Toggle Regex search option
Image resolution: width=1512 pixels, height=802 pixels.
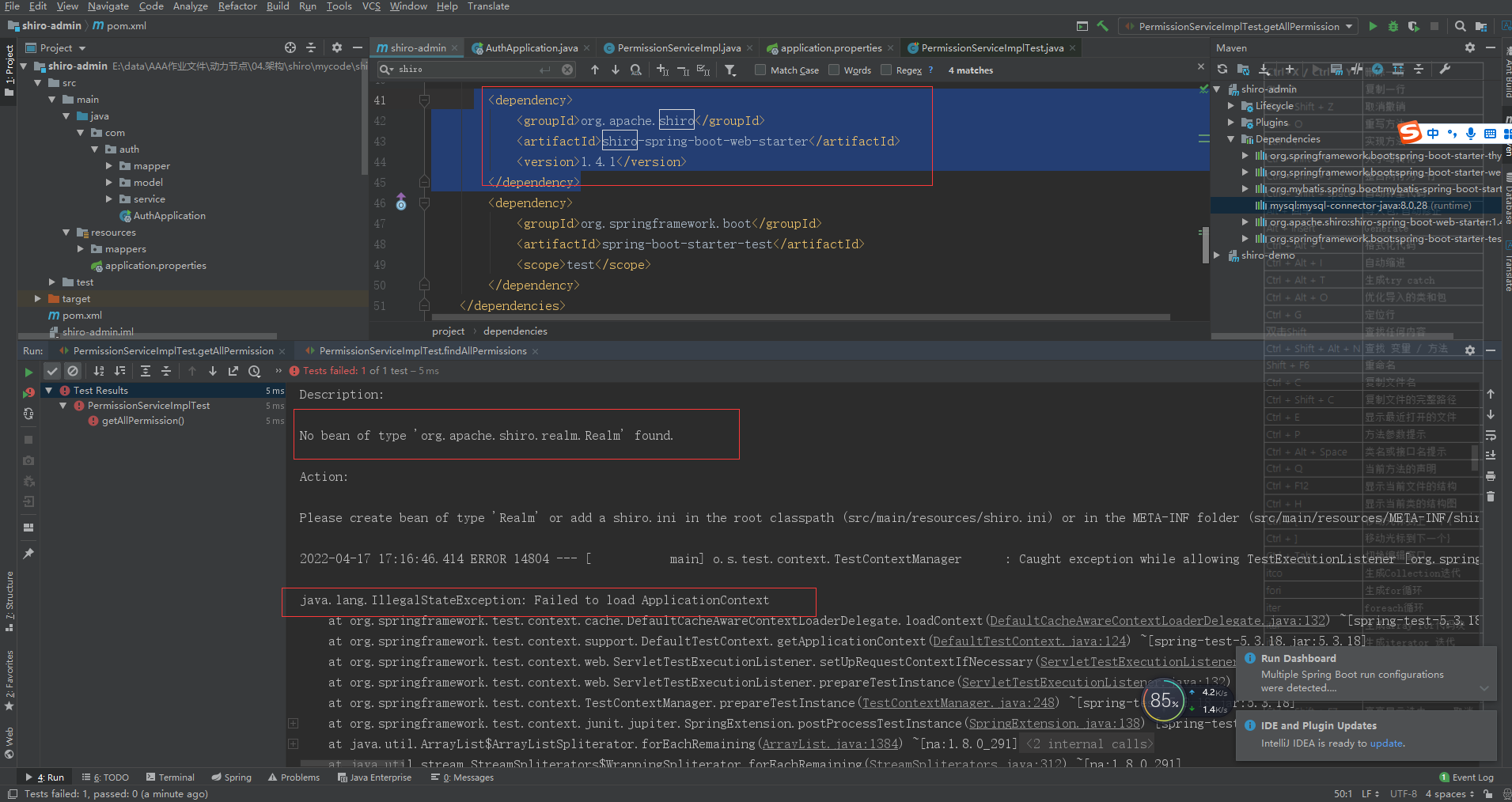[886, 70]
